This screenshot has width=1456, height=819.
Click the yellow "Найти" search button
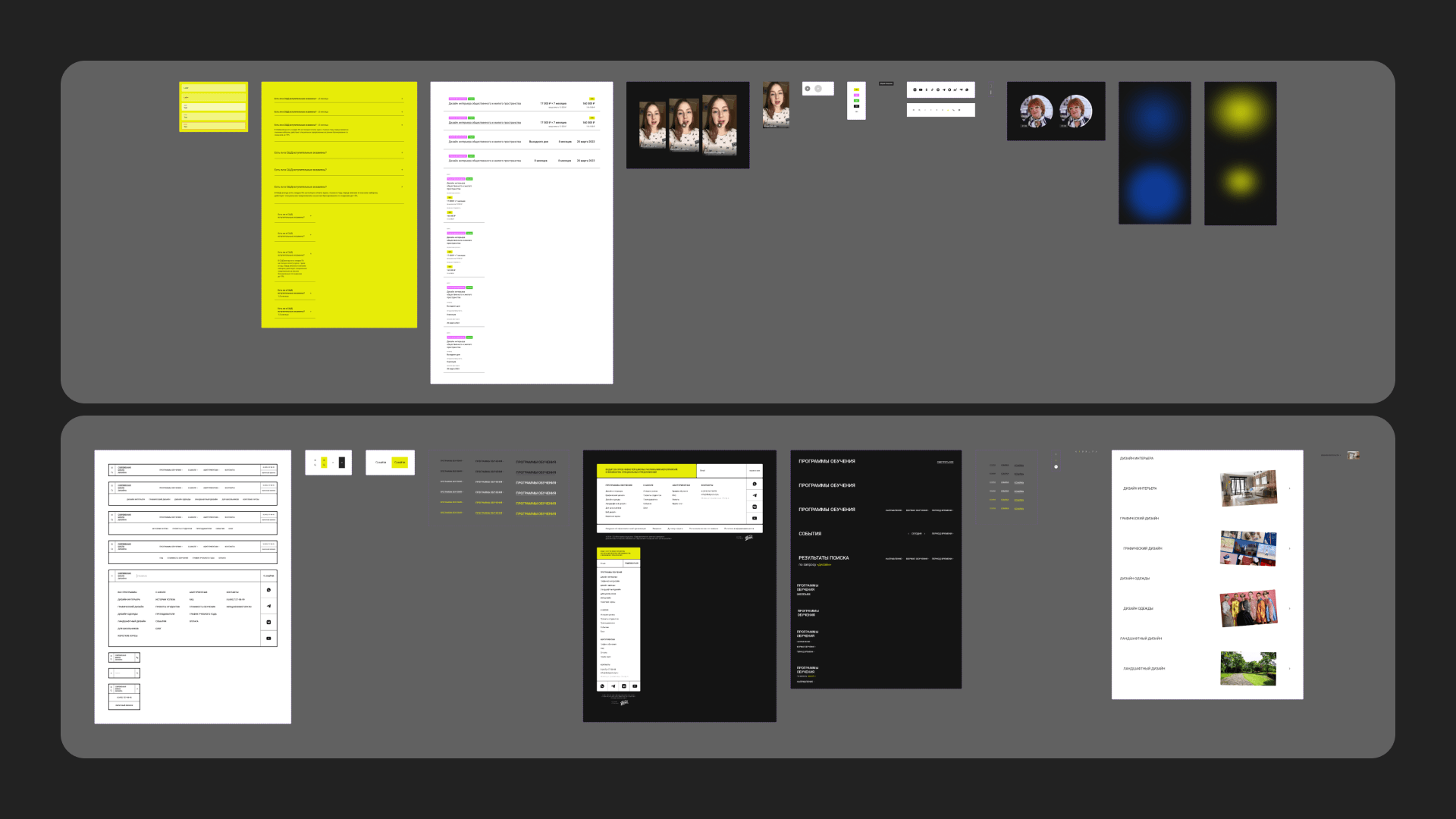click(400, 463)
